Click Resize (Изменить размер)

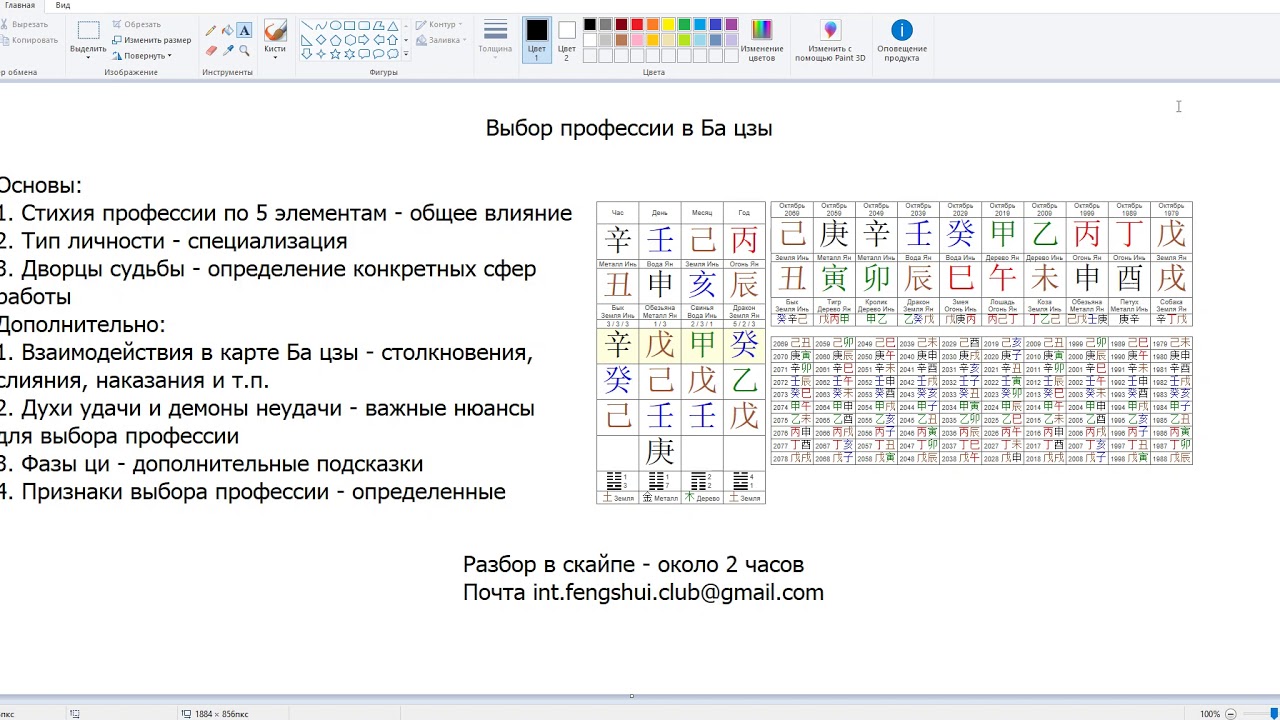click(x=151, y=40)
